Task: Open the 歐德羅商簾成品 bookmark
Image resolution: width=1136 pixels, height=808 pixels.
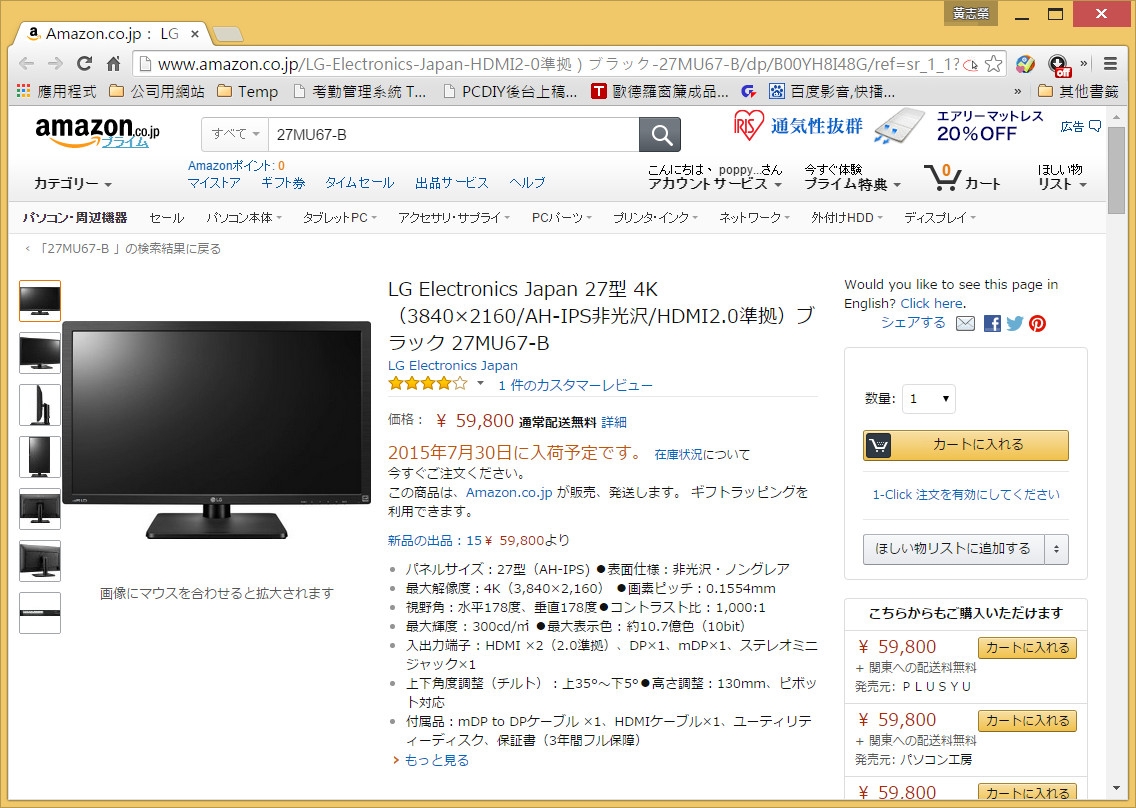Action: (x=659, y=91)
